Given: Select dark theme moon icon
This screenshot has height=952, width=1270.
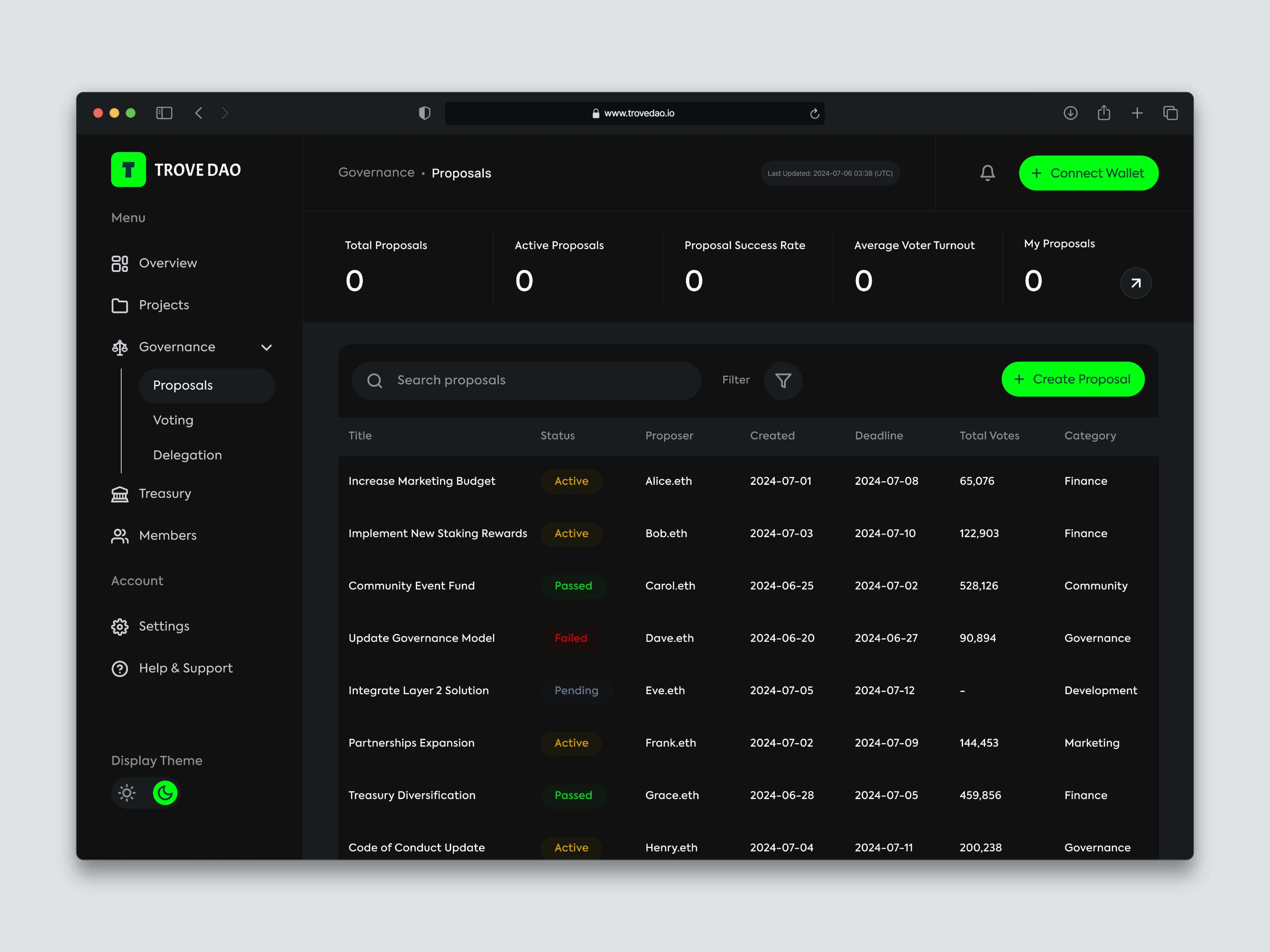Looking at the screenshot, I should pos(165,793).
